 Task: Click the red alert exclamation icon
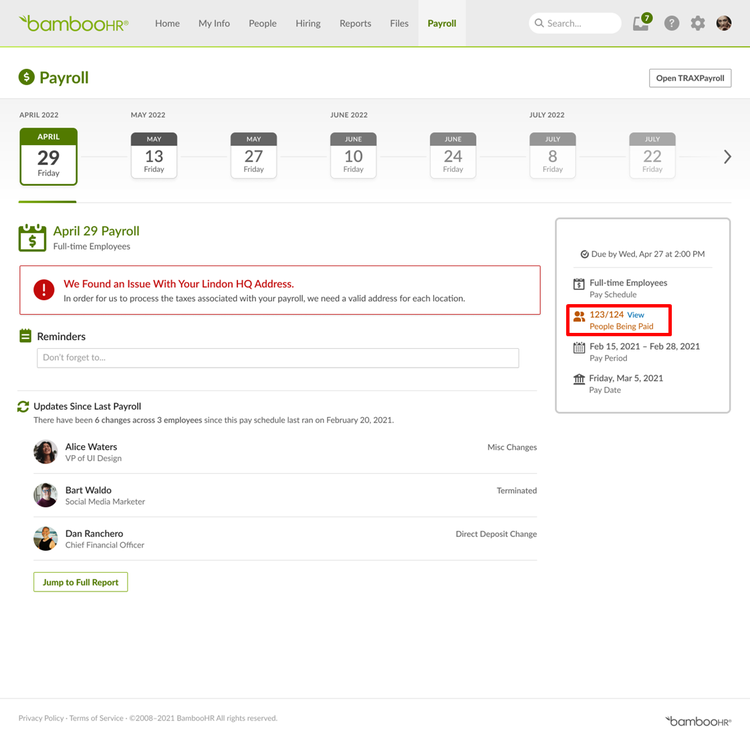(44, 290)
